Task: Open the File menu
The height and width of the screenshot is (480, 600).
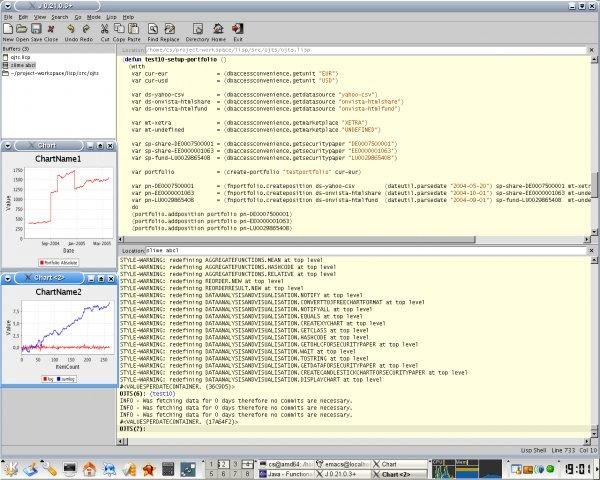Action: pos(8,17)
